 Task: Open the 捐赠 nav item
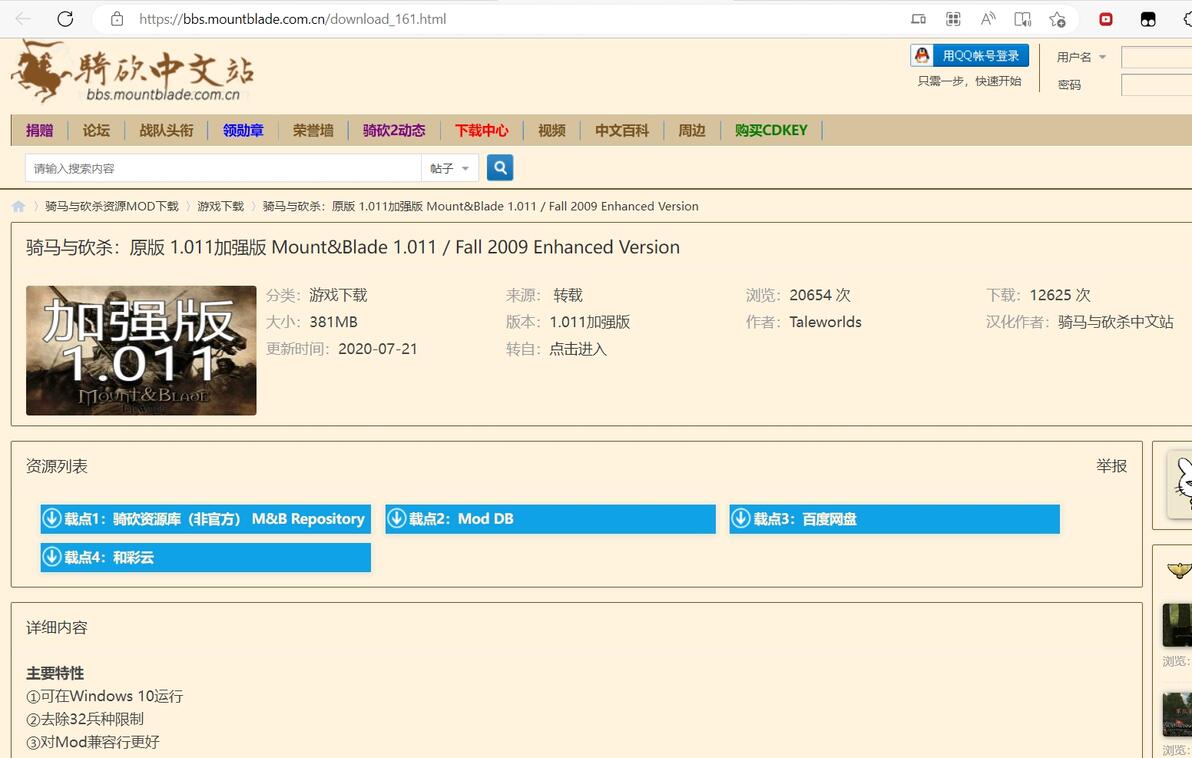[x=40, y=130]
